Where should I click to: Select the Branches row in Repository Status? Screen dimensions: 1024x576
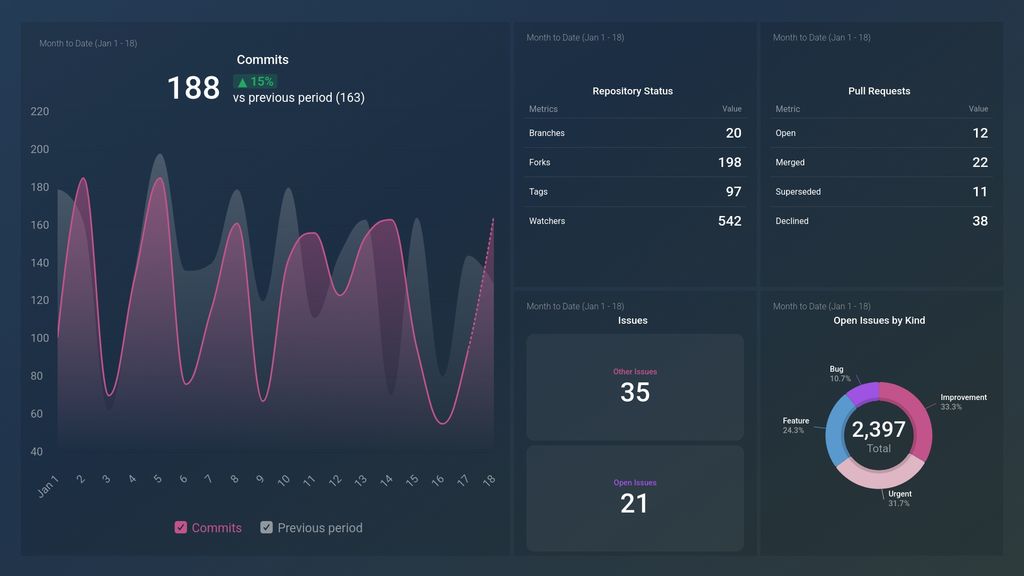635,133
